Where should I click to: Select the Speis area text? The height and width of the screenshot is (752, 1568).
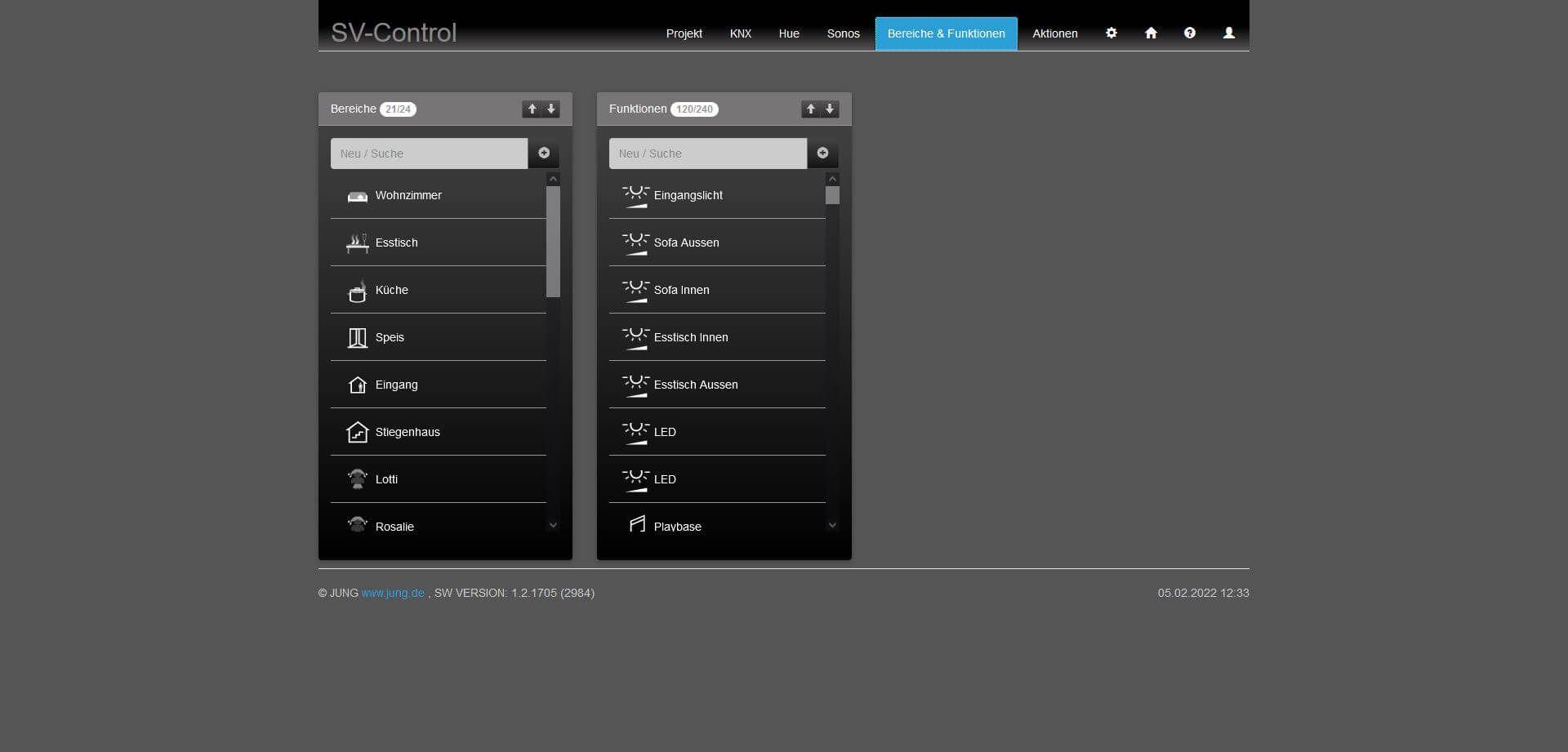390,337
